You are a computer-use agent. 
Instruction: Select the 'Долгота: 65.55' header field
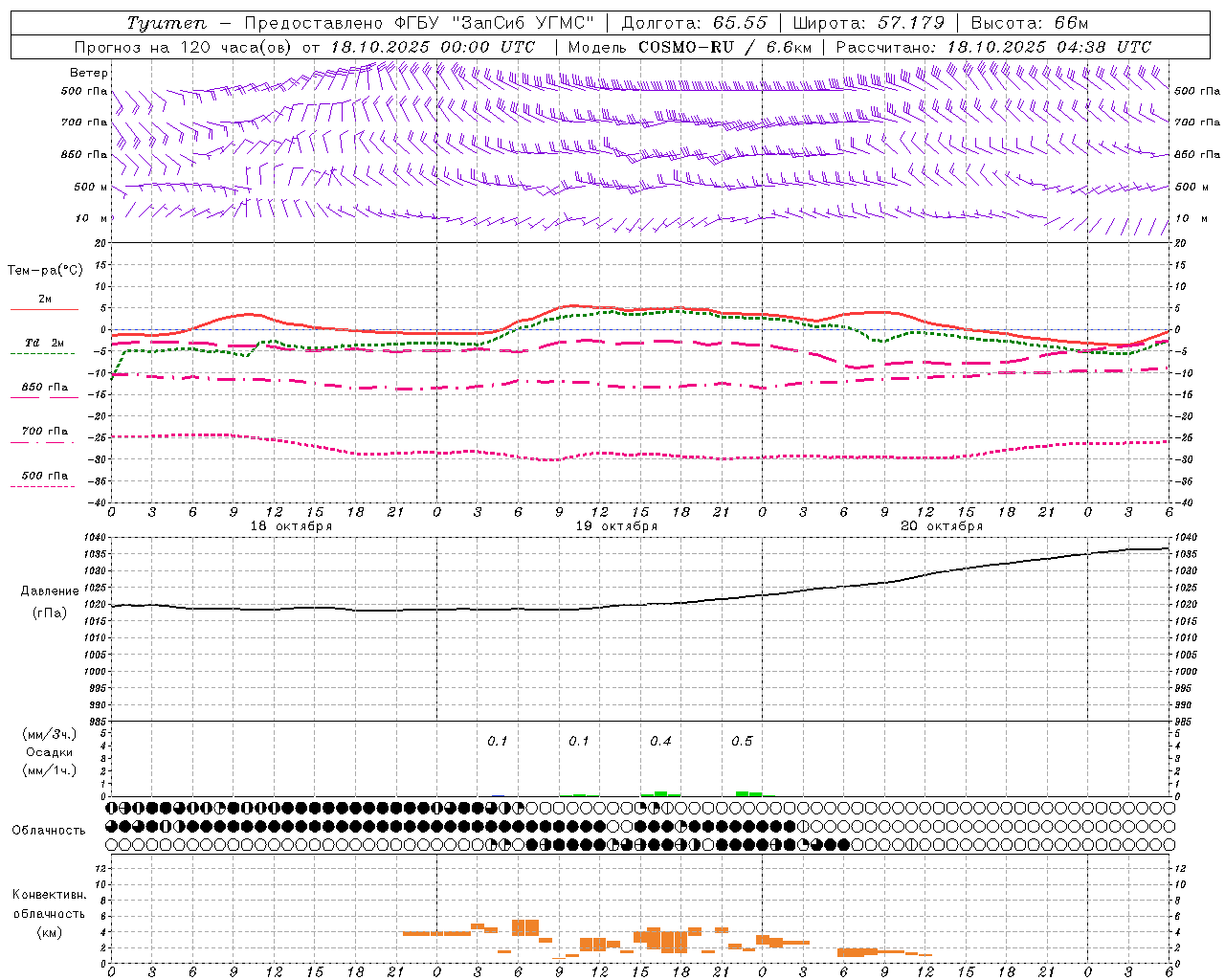coord(694,23)
